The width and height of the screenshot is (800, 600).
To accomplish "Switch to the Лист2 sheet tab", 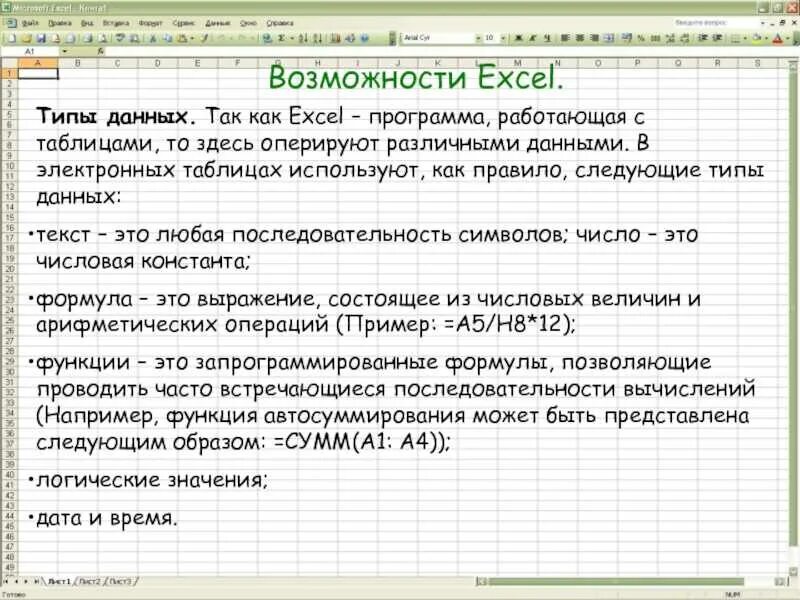I will pyautogui.click(x=89, y=581).
